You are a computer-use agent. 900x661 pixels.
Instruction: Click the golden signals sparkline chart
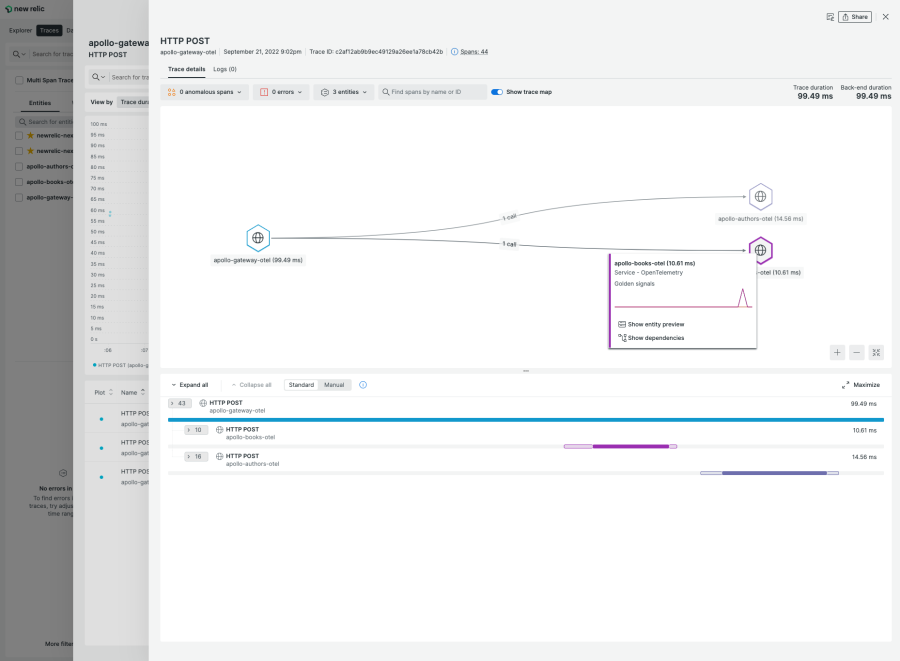[683, 298]
